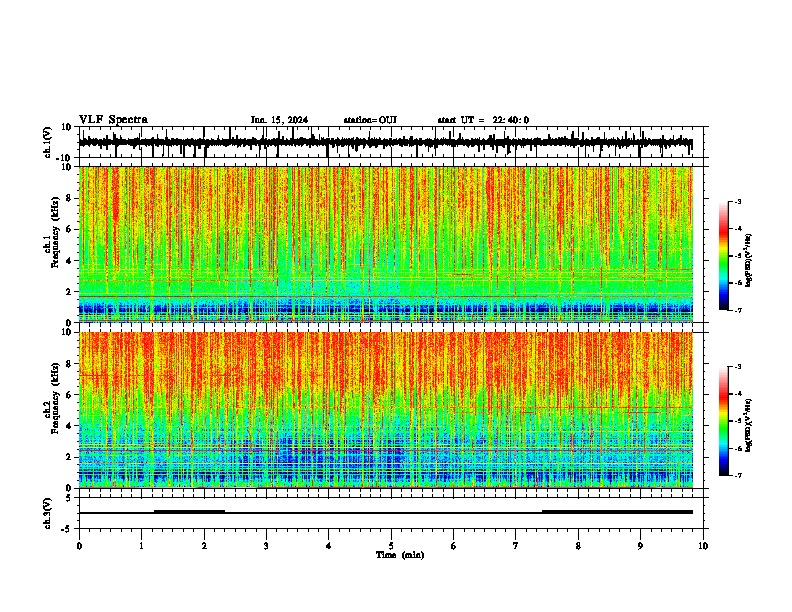
Task: Click the date text '15, 2024'
Action: pyautogui.click(x=287, y=120)
